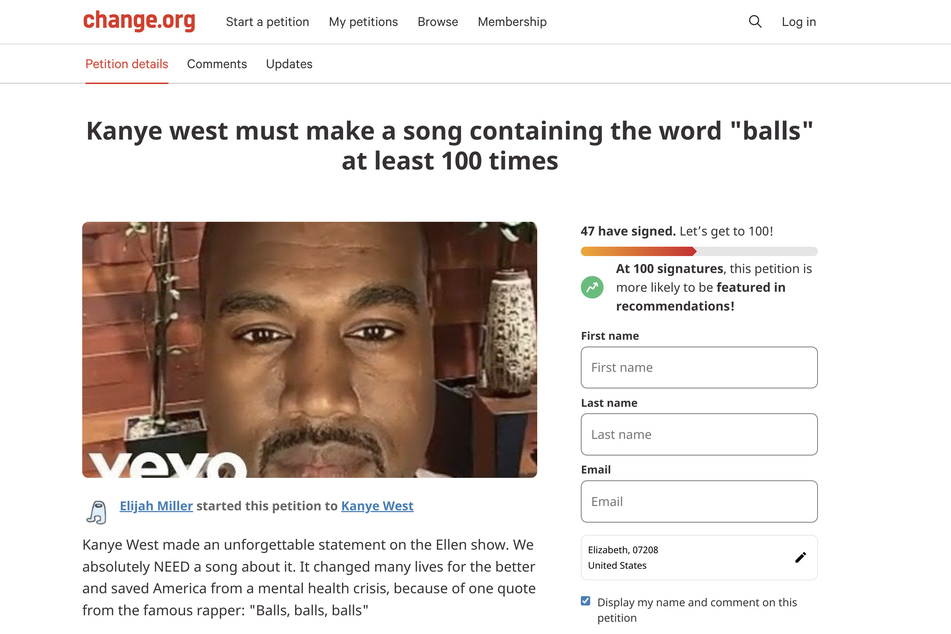Click the signature progress bar
The width and height of the screenshot is (951, 634).
click(699, 251)
